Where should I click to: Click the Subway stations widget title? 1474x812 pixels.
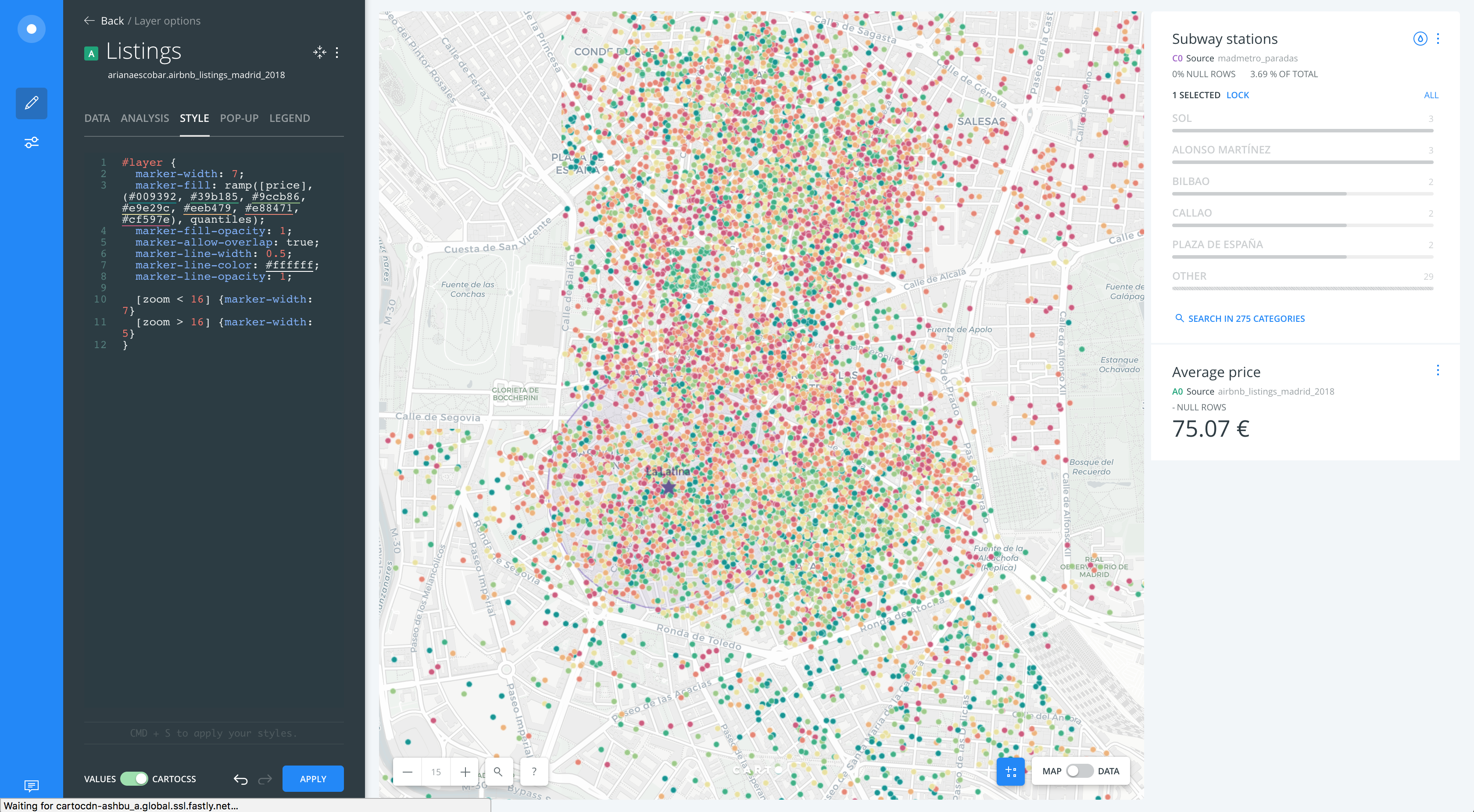(x=1224, y=39)
